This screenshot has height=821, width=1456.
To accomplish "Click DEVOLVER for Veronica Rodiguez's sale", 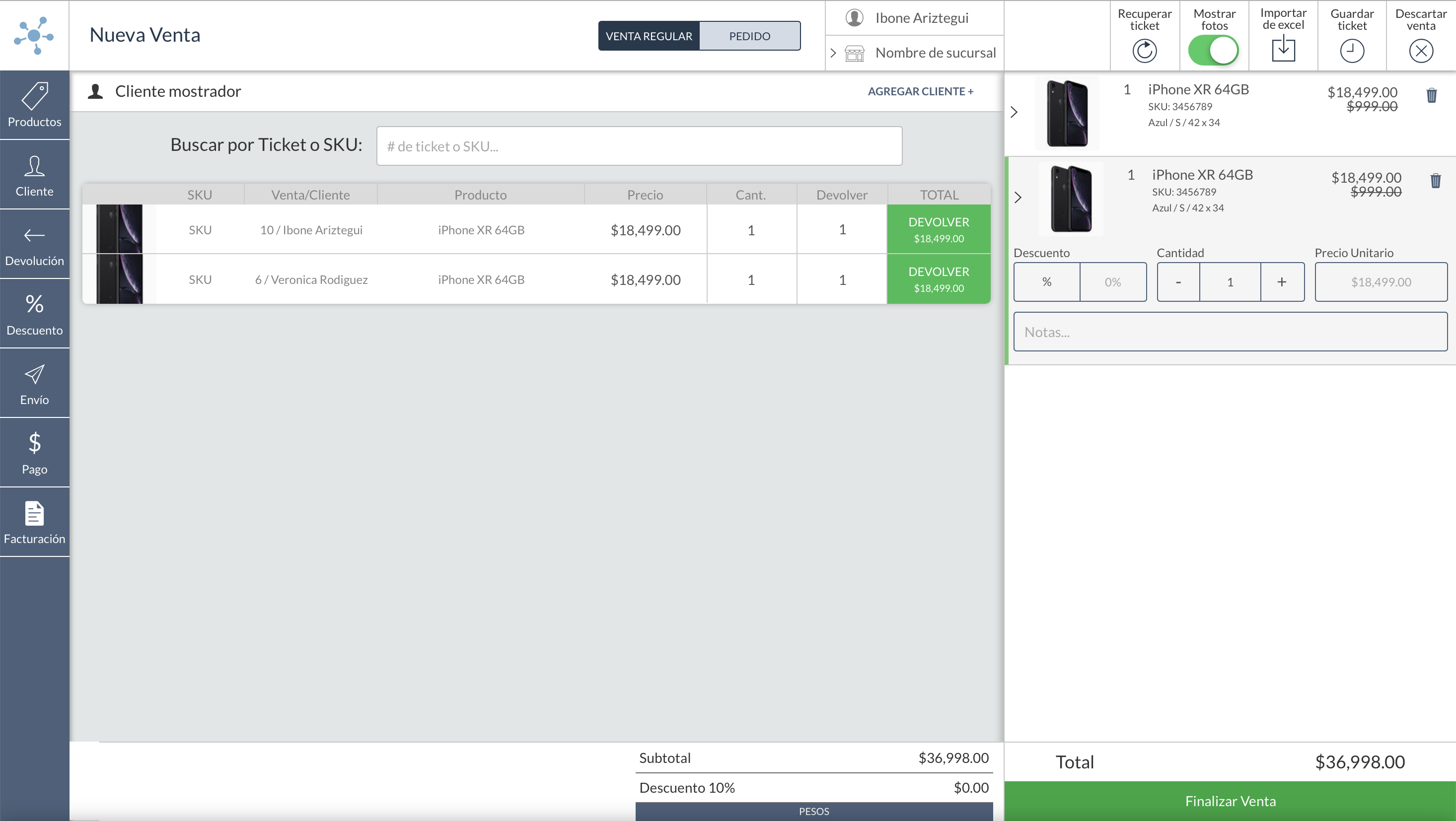I will click(938, 279).
